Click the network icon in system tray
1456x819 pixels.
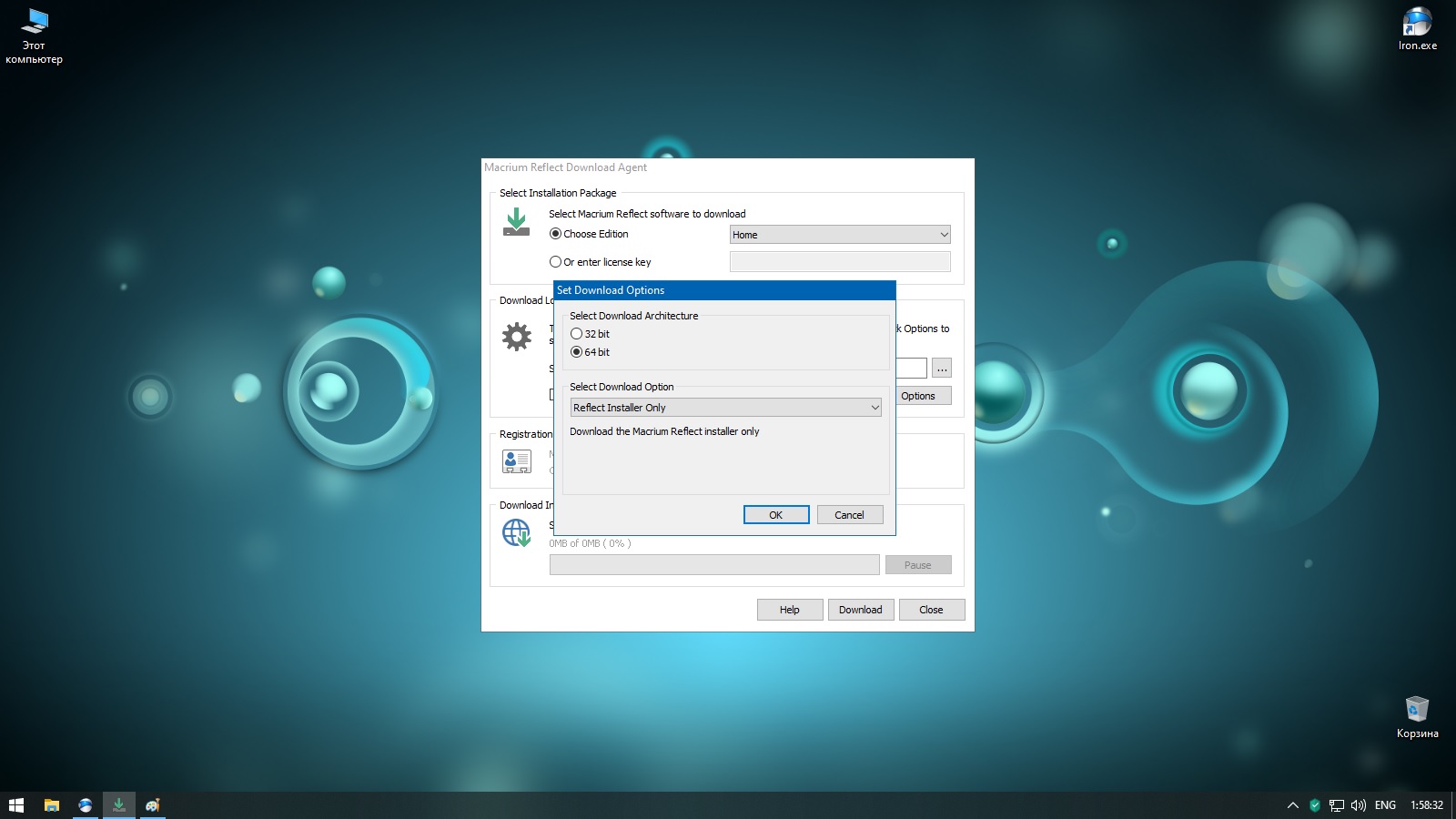click(1336, 805)
